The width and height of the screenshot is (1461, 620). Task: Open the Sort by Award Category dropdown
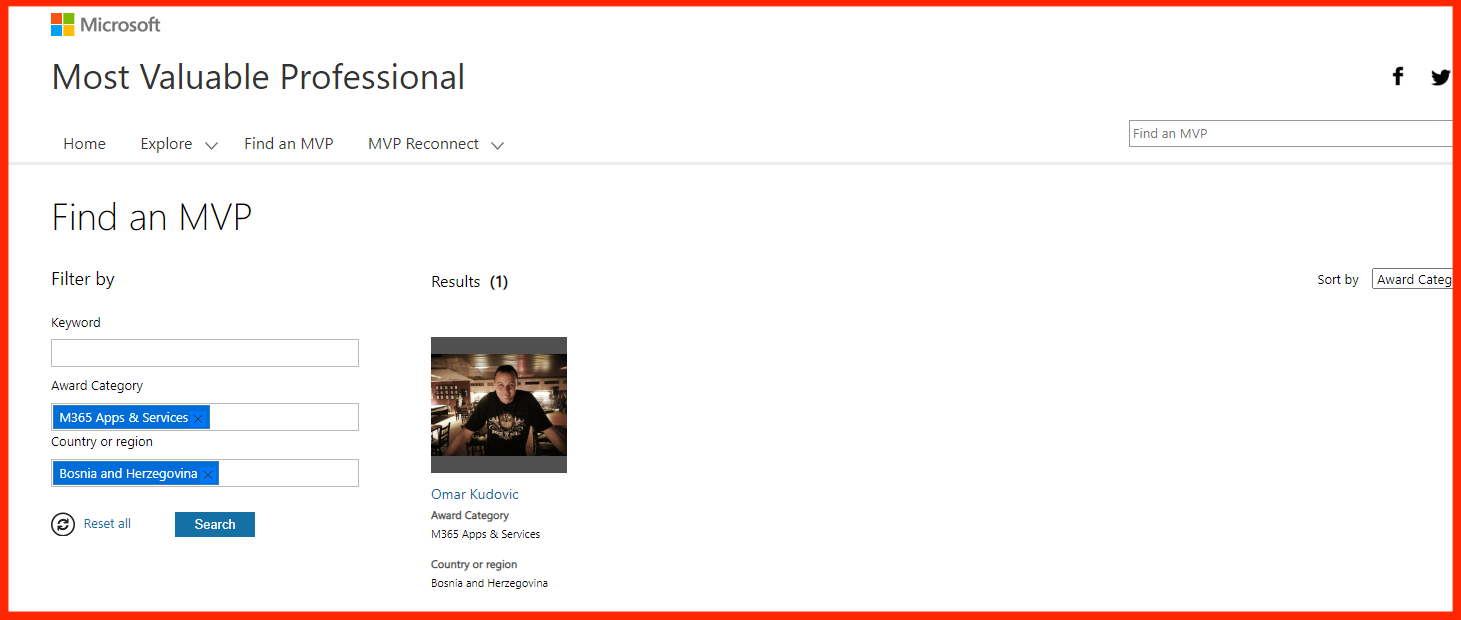(x=1412, y=280)
